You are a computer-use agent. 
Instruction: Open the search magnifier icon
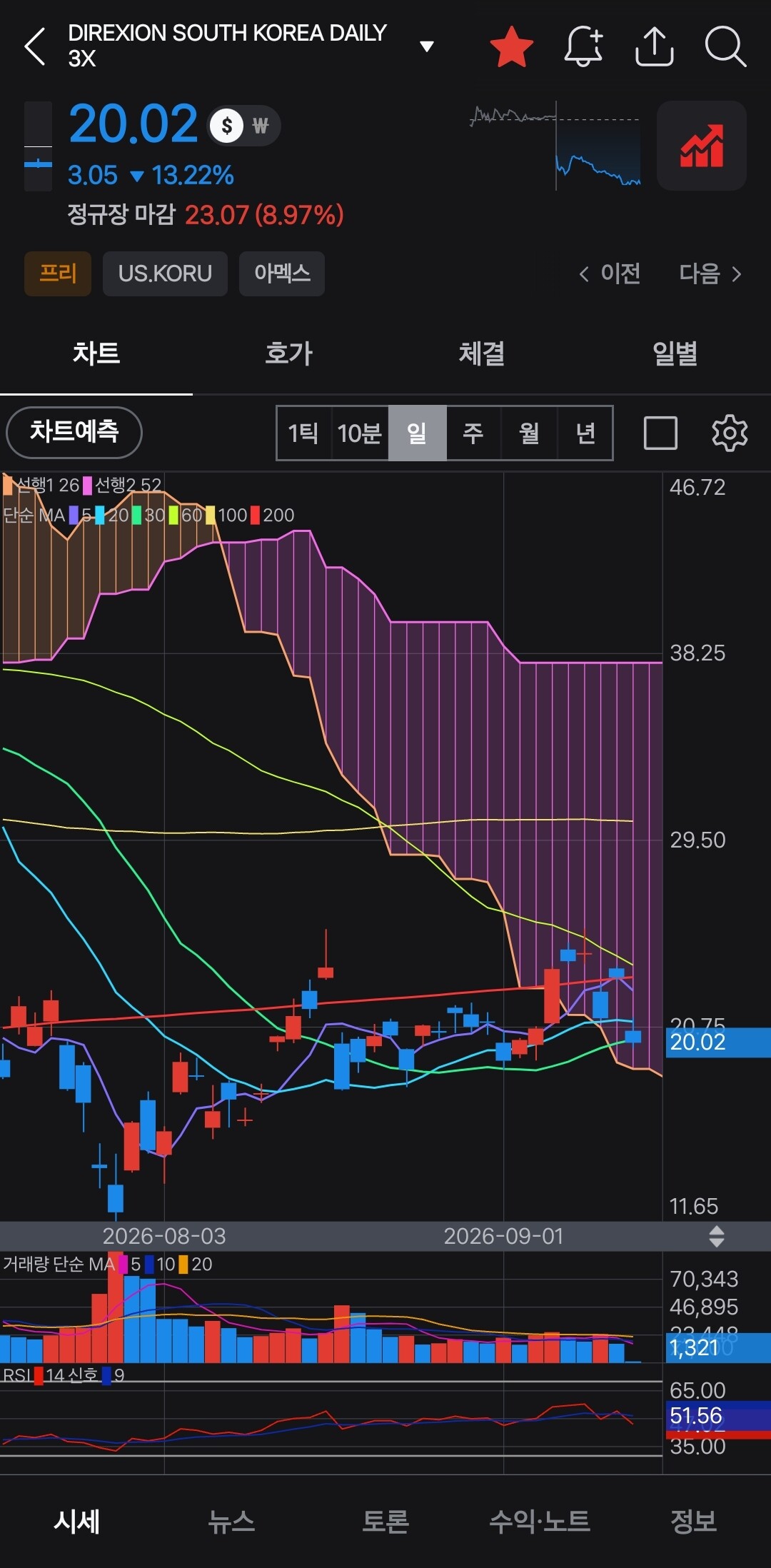725,47
